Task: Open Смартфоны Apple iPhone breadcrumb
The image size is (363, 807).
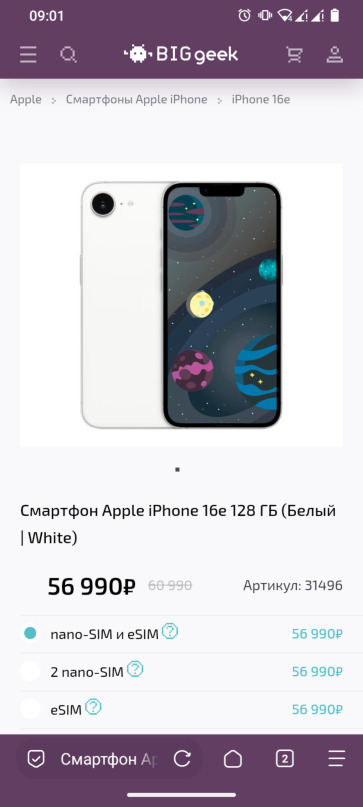Action: point(136,99)
